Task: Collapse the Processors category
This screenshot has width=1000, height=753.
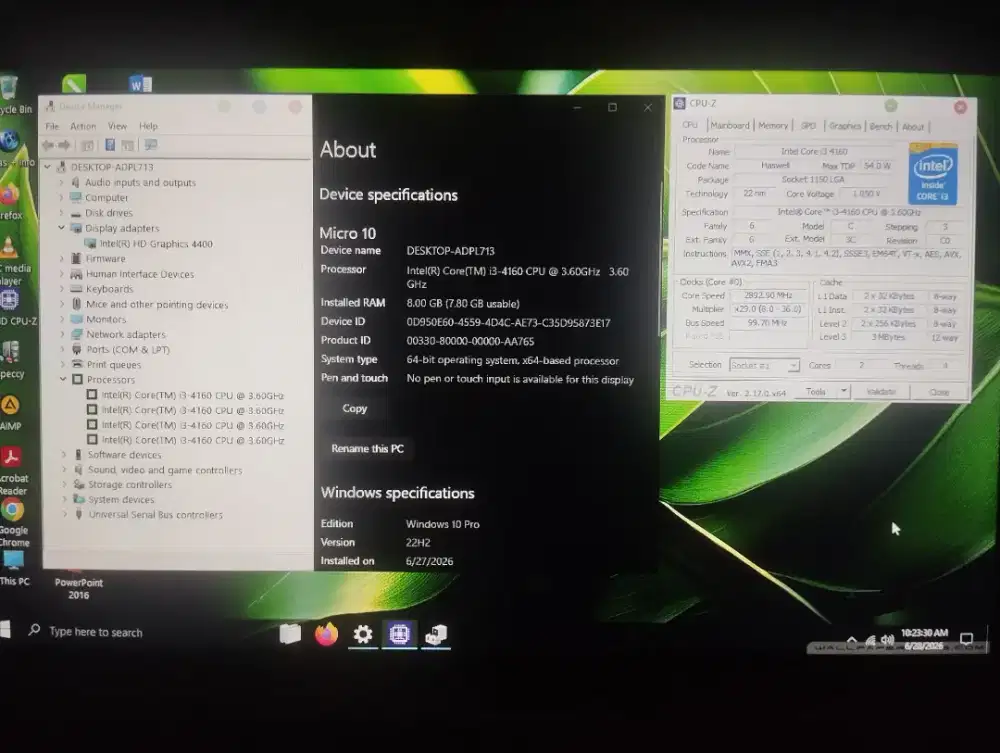Action: 63,379
